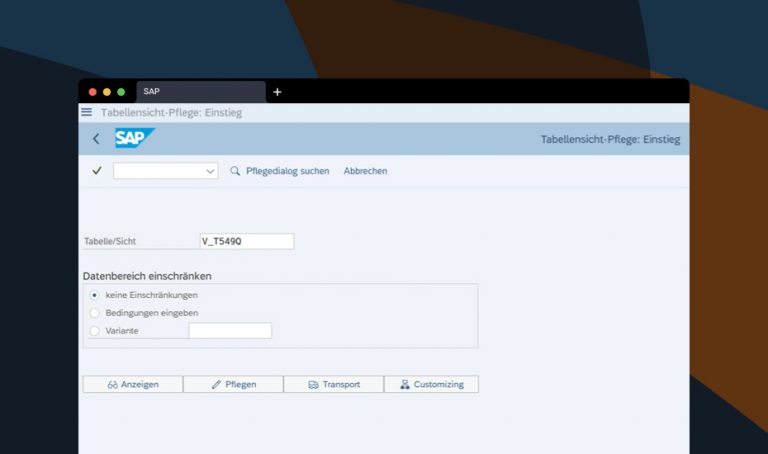Click the 'Datenbereich einschränken' heading

[147, 276]
